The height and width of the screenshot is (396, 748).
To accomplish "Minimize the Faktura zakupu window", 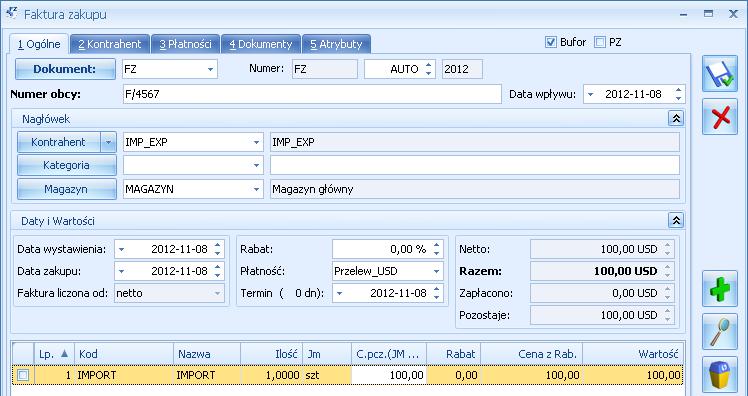I will point(684,14).
